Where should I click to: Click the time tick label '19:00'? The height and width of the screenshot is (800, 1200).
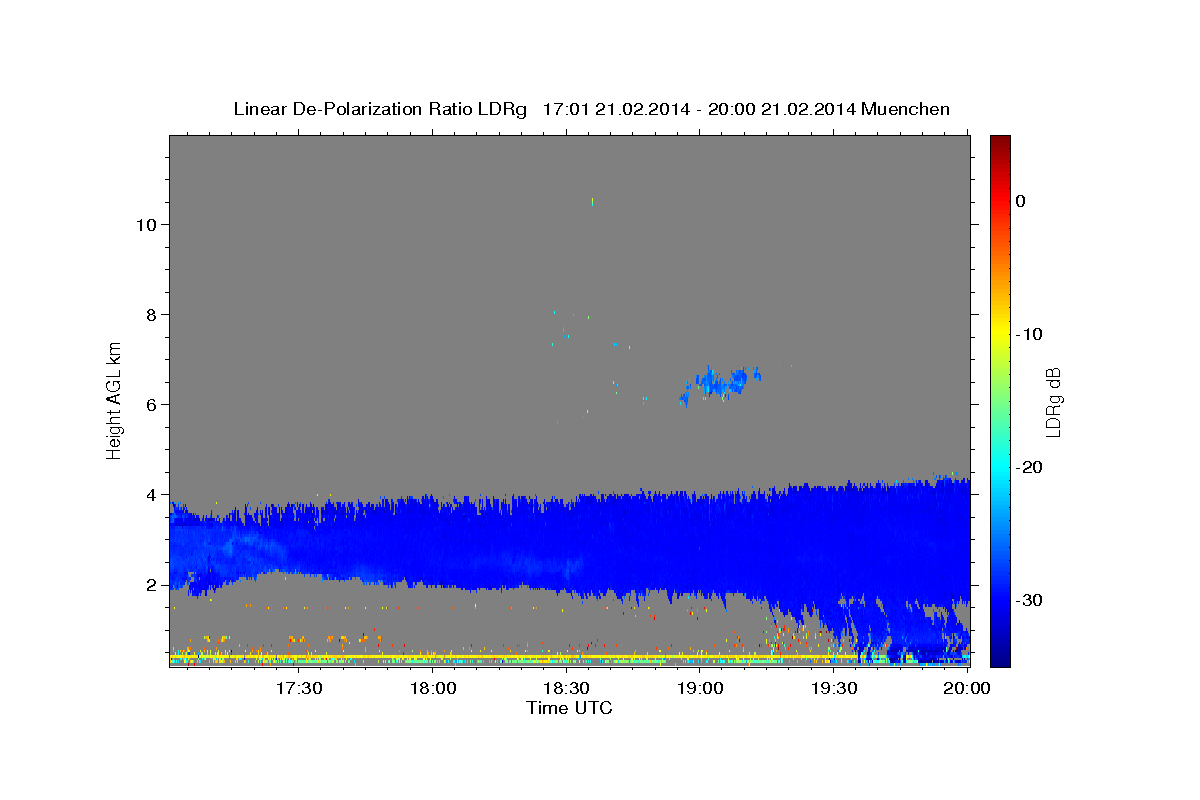click(x=700, y=688)
